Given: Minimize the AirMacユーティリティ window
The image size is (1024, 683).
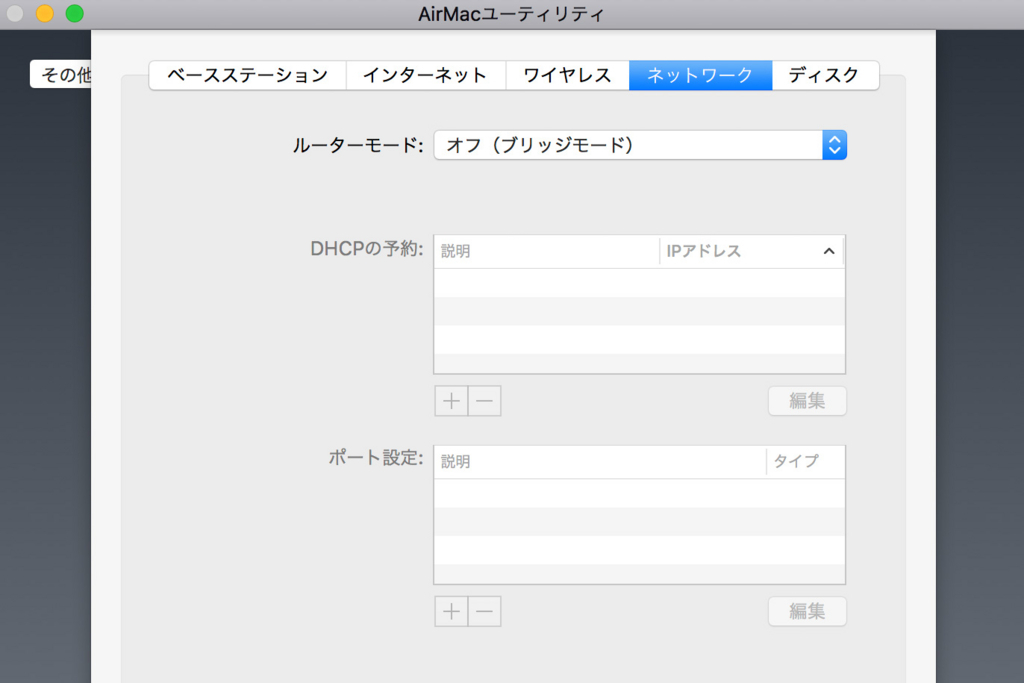Looking at the screenshot, I should click(44, 13).
